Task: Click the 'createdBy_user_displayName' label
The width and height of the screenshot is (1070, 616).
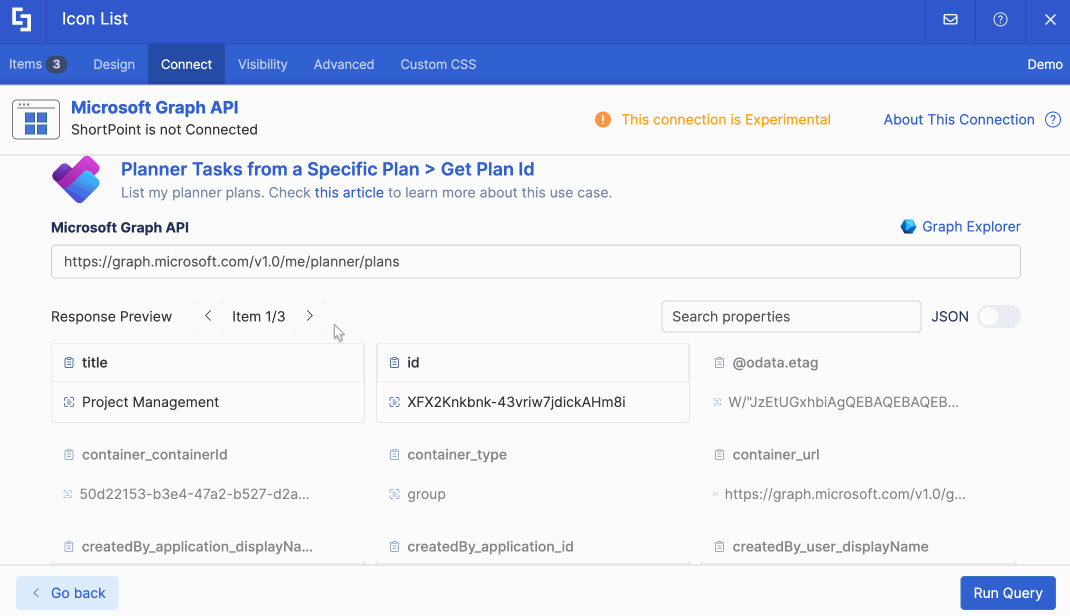Action: [830, 546]
